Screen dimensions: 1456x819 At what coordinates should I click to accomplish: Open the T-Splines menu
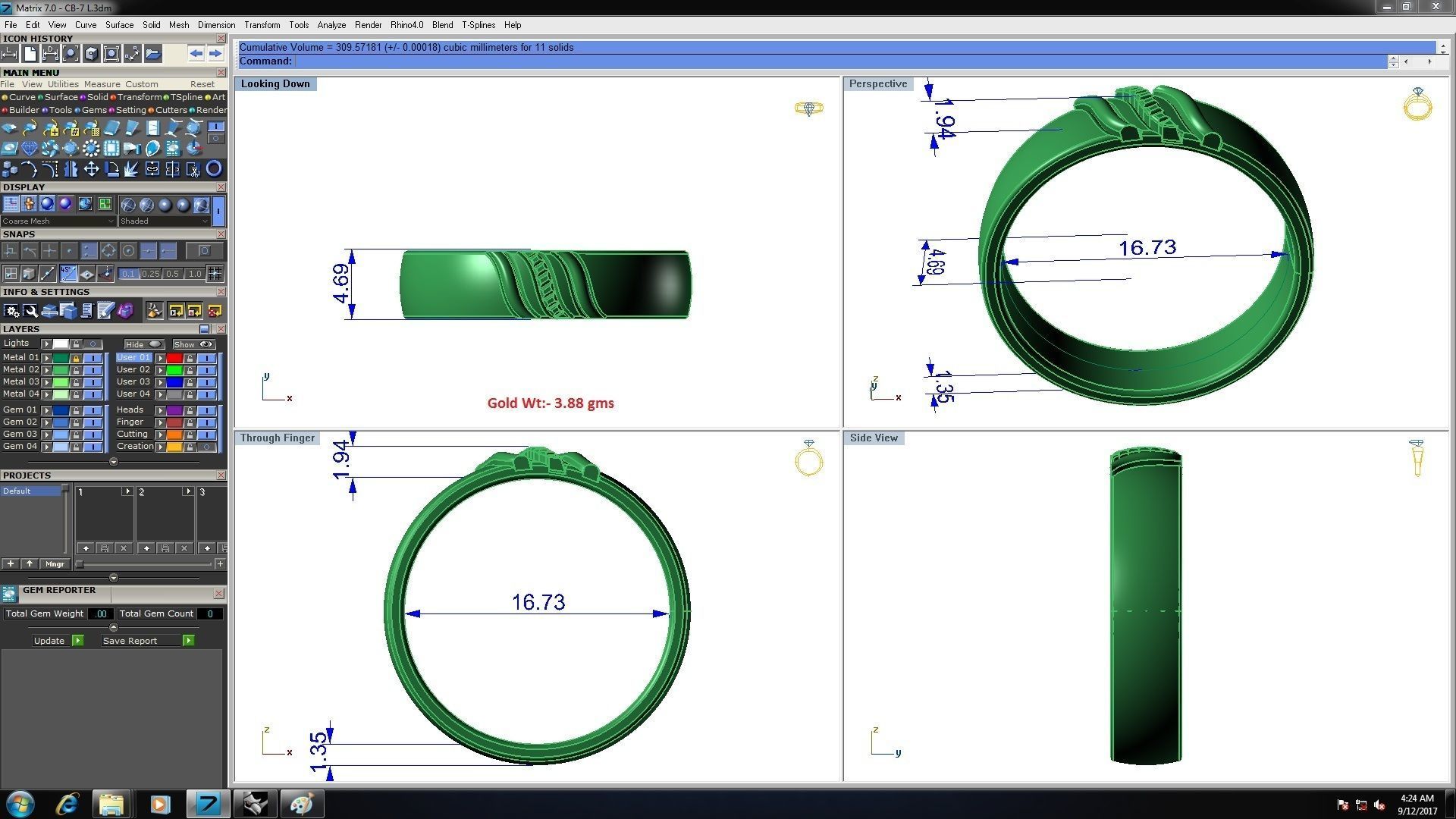[x=478, y=25]
